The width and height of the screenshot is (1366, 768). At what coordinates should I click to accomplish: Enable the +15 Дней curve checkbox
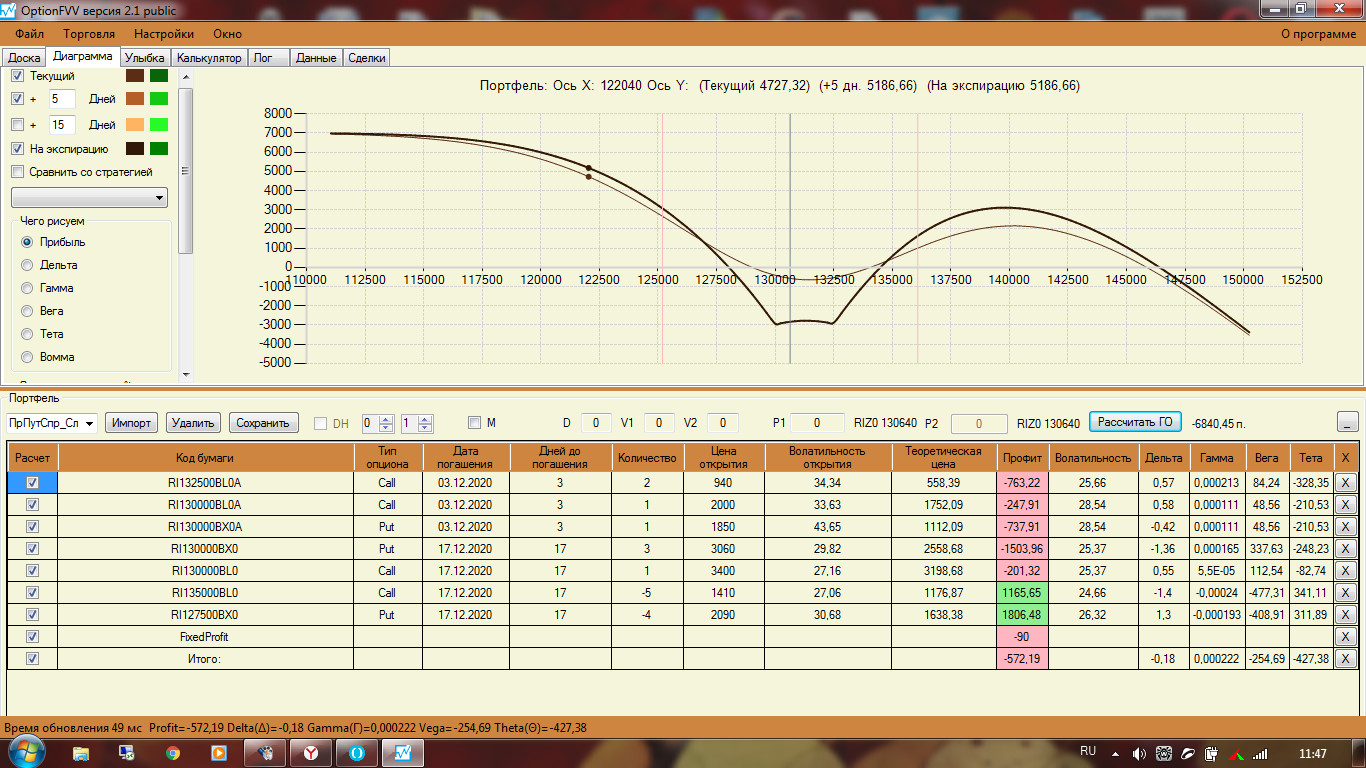pos(17,125)
